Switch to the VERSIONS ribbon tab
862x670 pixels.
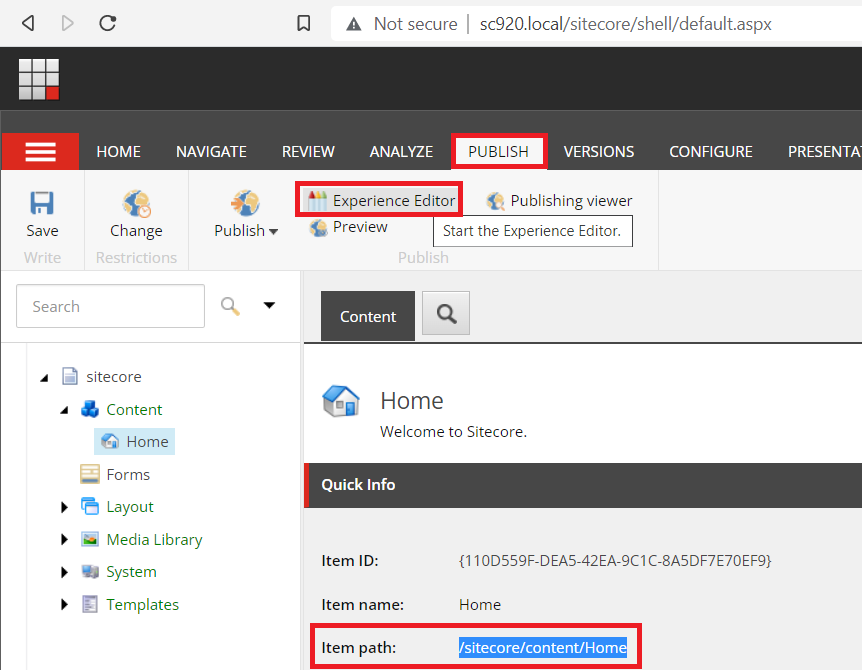pos(598,152)
